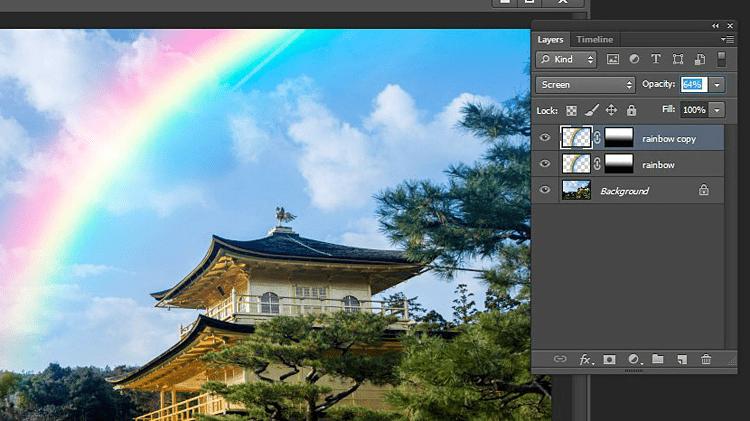Filter for type layers icon
750x421 pixels.
click(656, 59)
